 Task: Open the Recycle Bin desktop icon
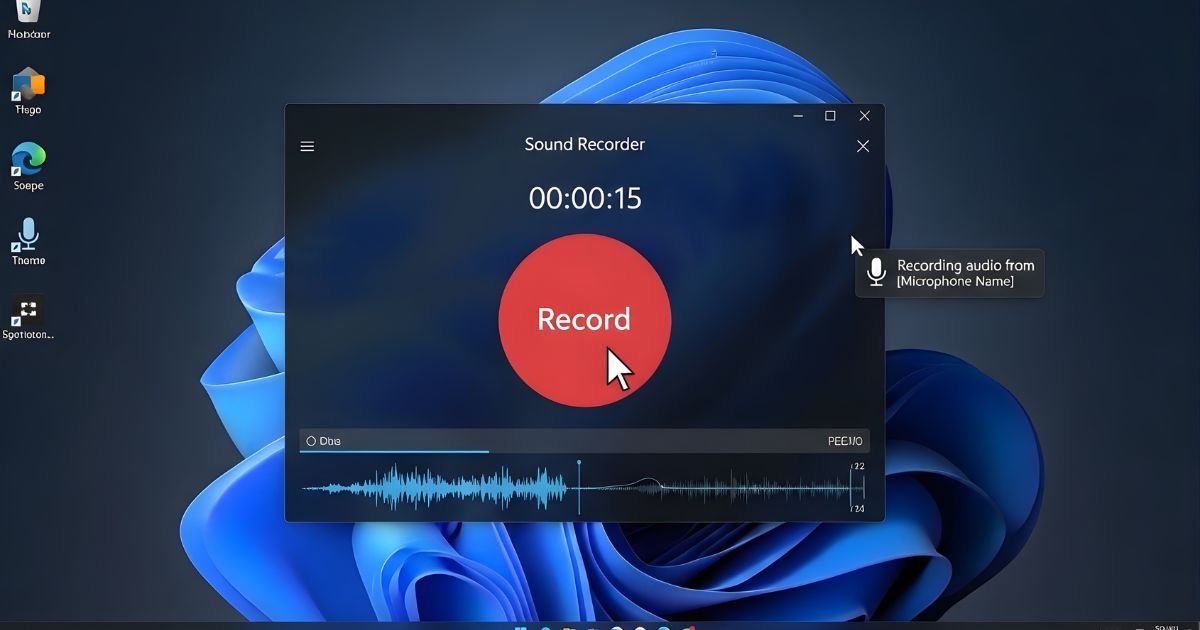[29, 12]
